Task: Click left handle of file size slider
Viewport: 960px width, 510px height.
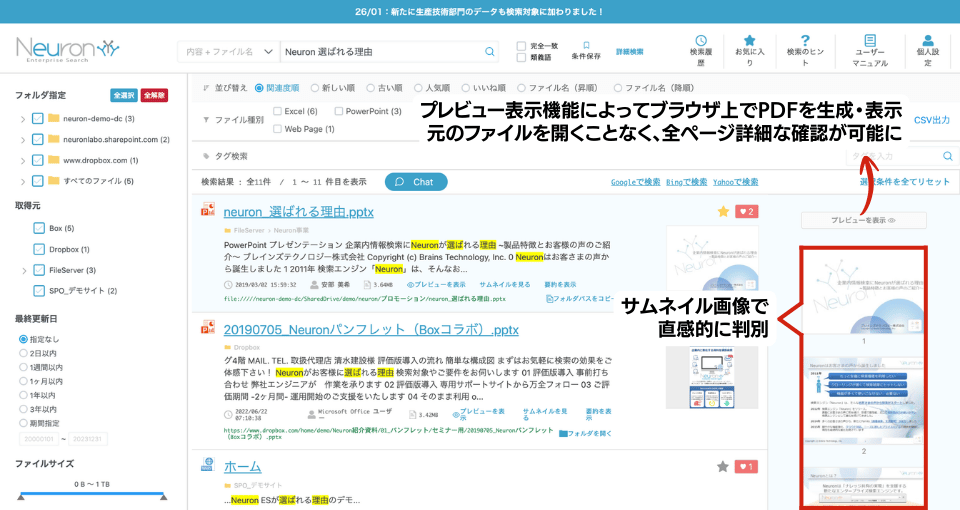Action: coord(20,497)
